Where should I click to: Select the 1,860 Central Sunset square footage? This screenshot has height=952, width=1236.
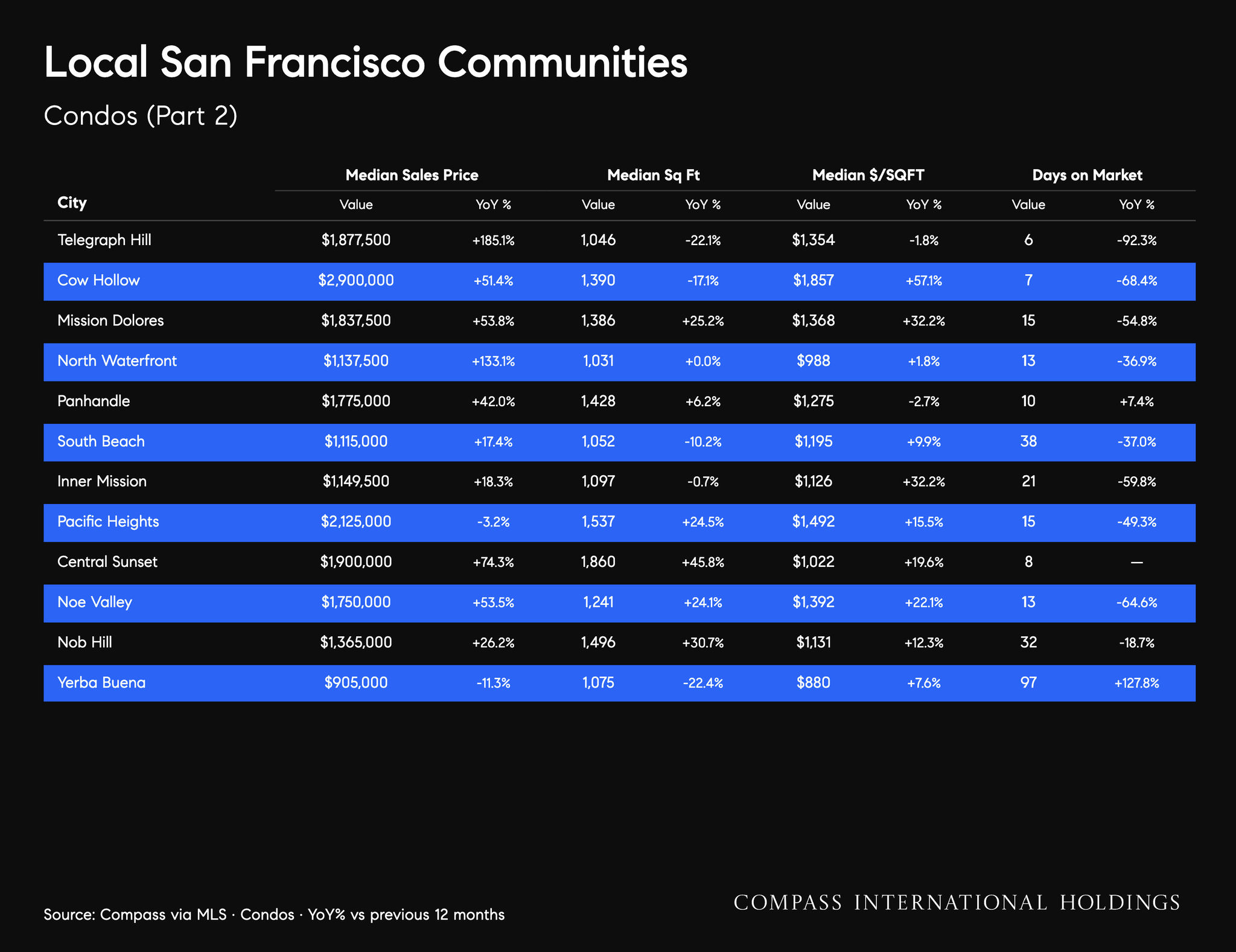point(598,562)
